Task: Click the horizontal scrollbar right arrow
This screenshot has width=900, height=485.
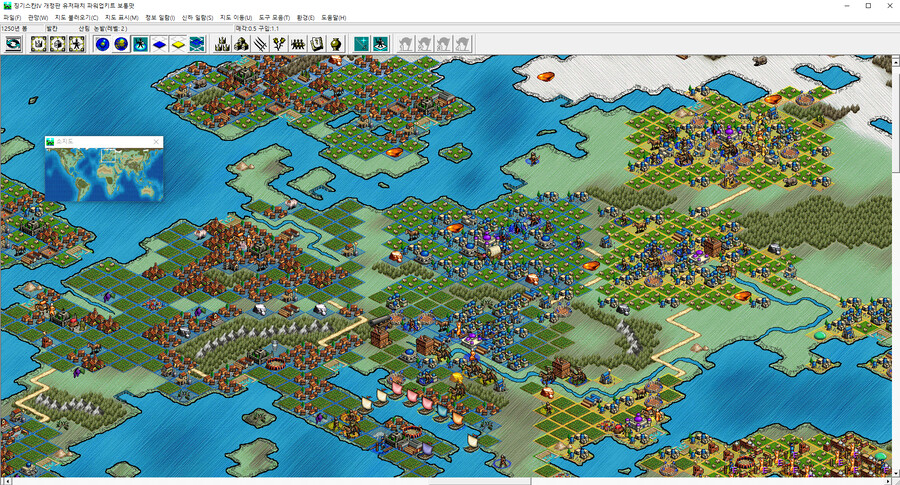Action: 887,481
